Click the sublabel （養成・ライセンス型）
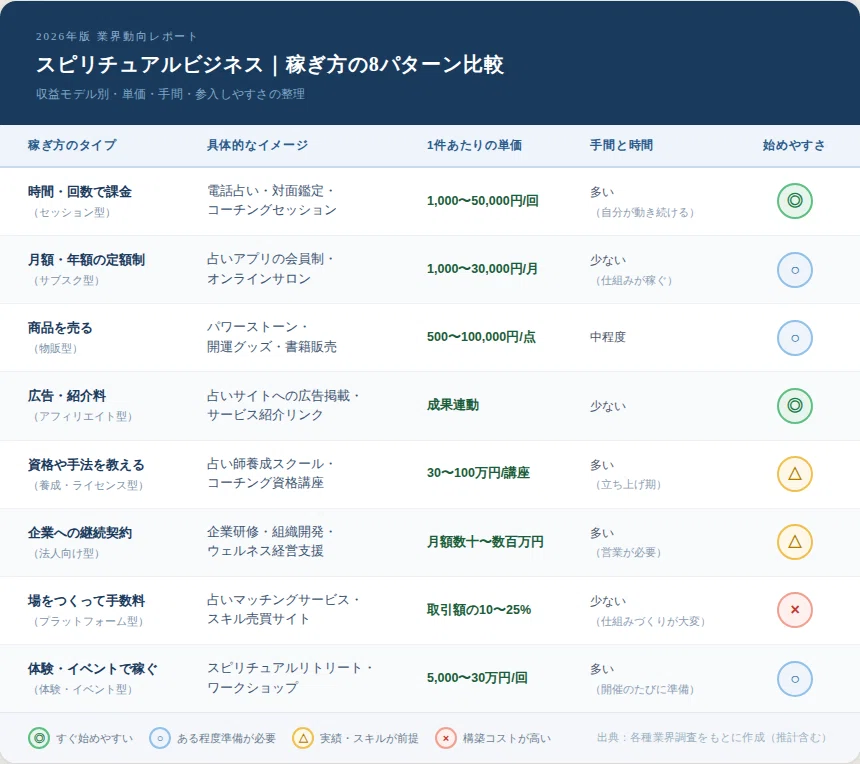The height and width of the screenshot is (764, 860). [x=88, y=486]
